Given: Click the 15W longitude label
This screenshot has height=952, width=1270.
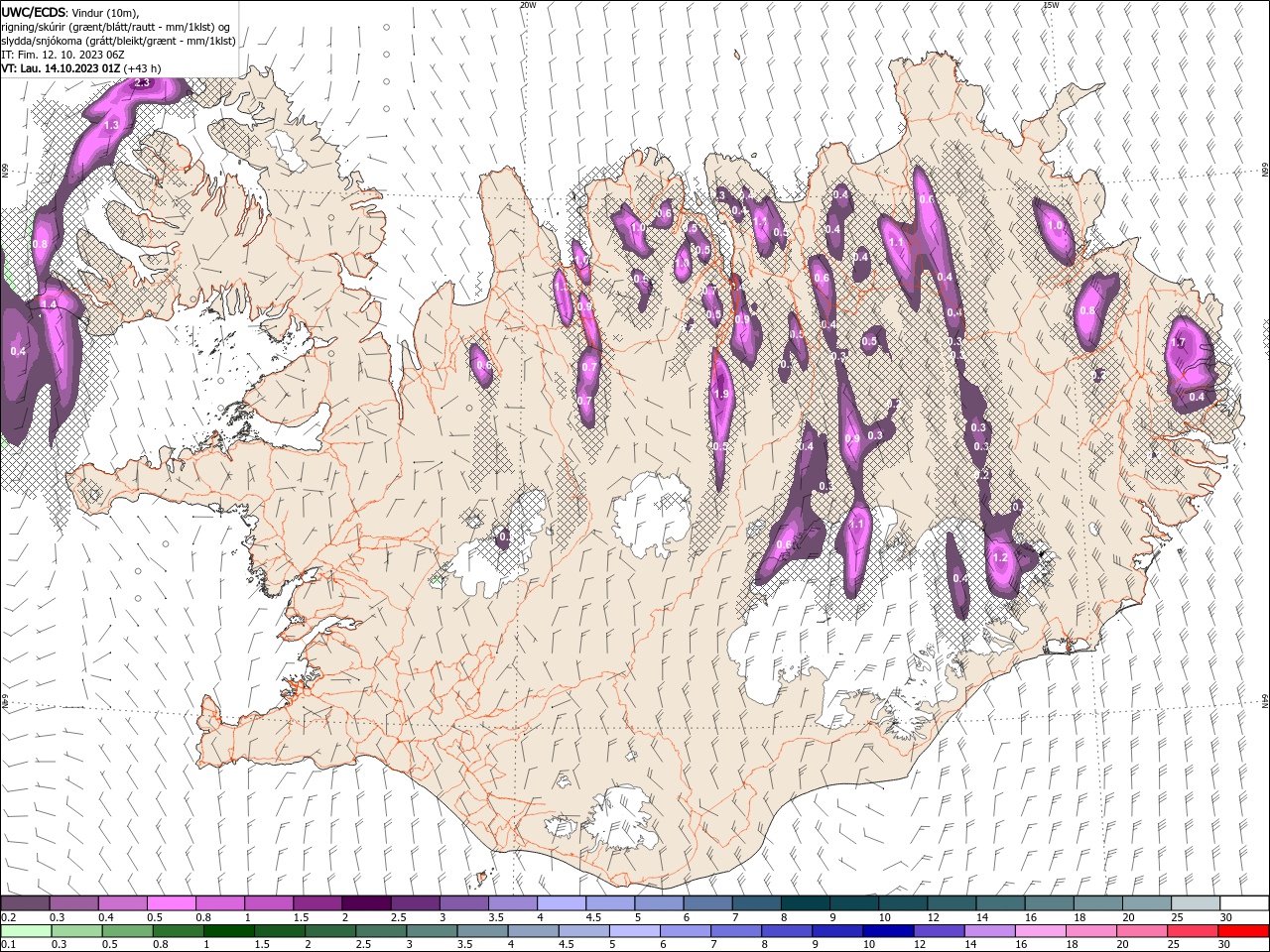Looking at the screenshot, I should tap(1051, 5).
